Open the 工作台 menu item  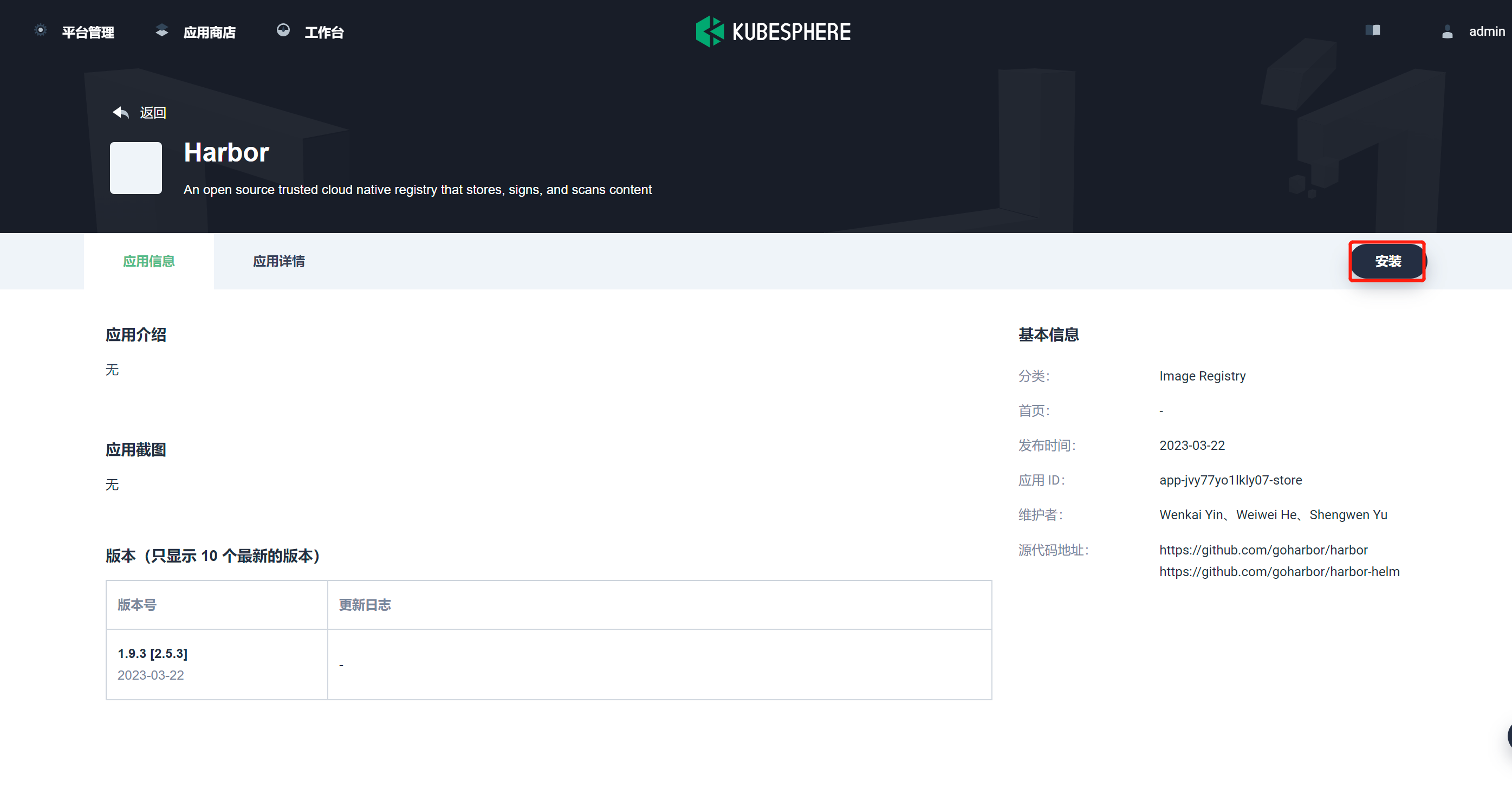click(x=324, y=33)
